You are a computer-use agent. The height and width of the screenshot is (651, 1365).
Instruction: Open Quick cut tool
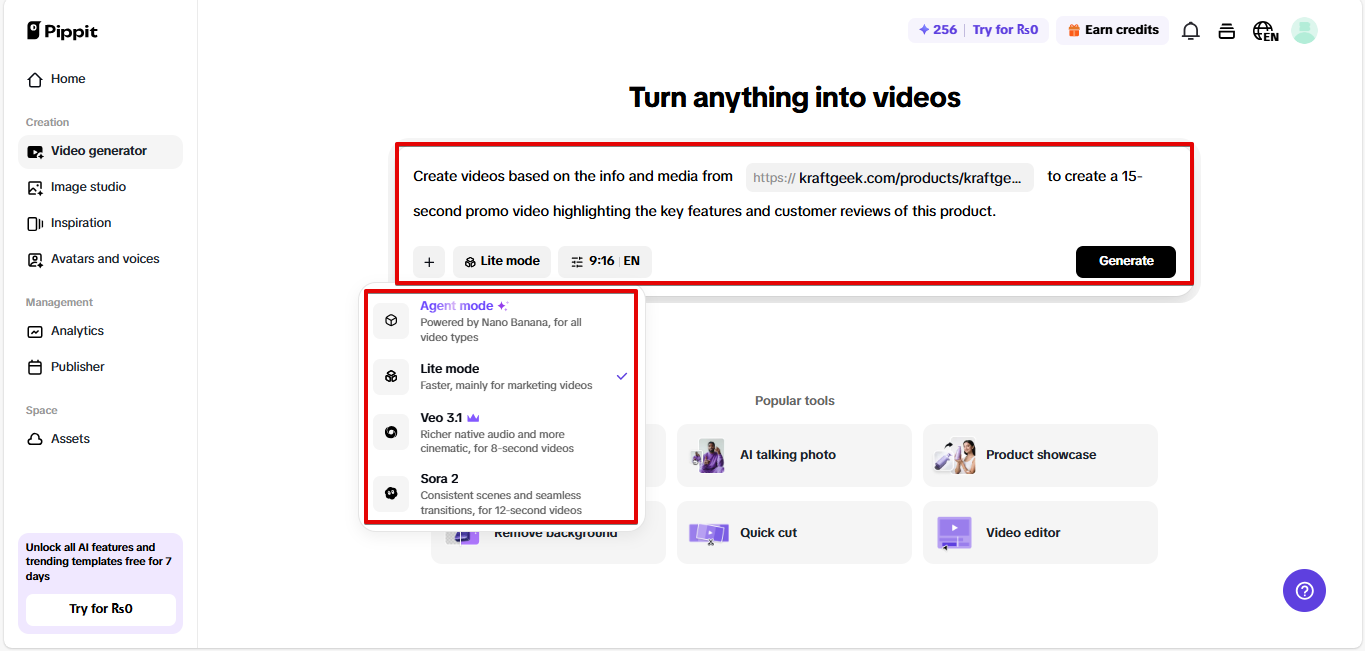tap(794, 533)
